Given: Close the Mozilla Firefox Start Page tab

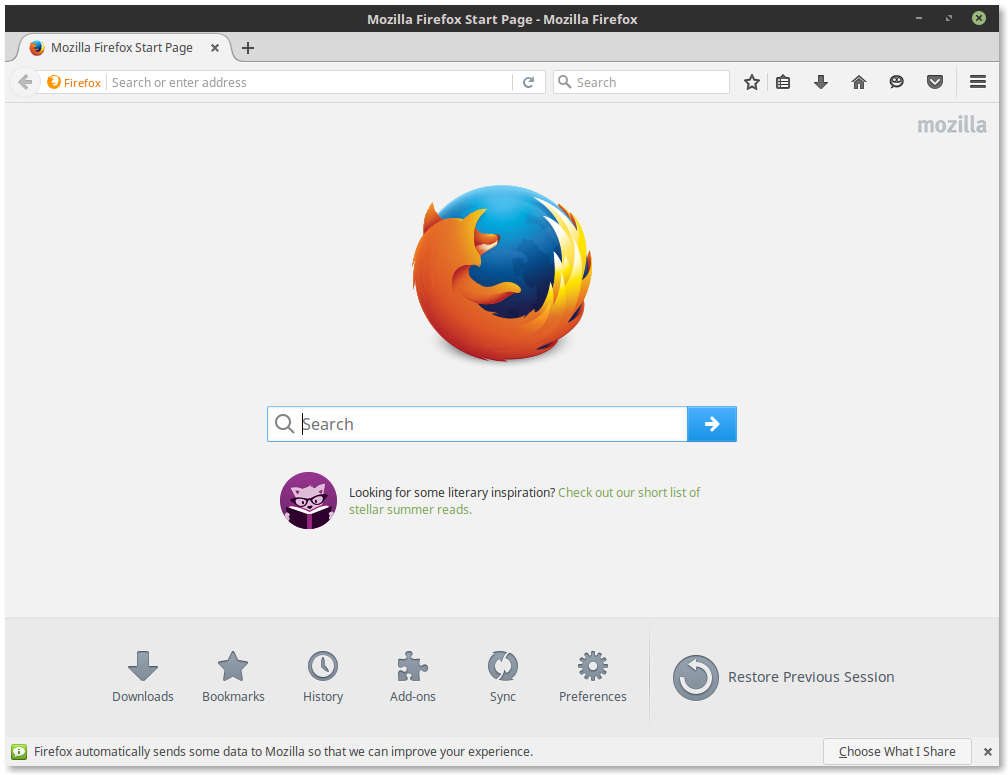Looking at the screenshot, I should tap(215, 48).
